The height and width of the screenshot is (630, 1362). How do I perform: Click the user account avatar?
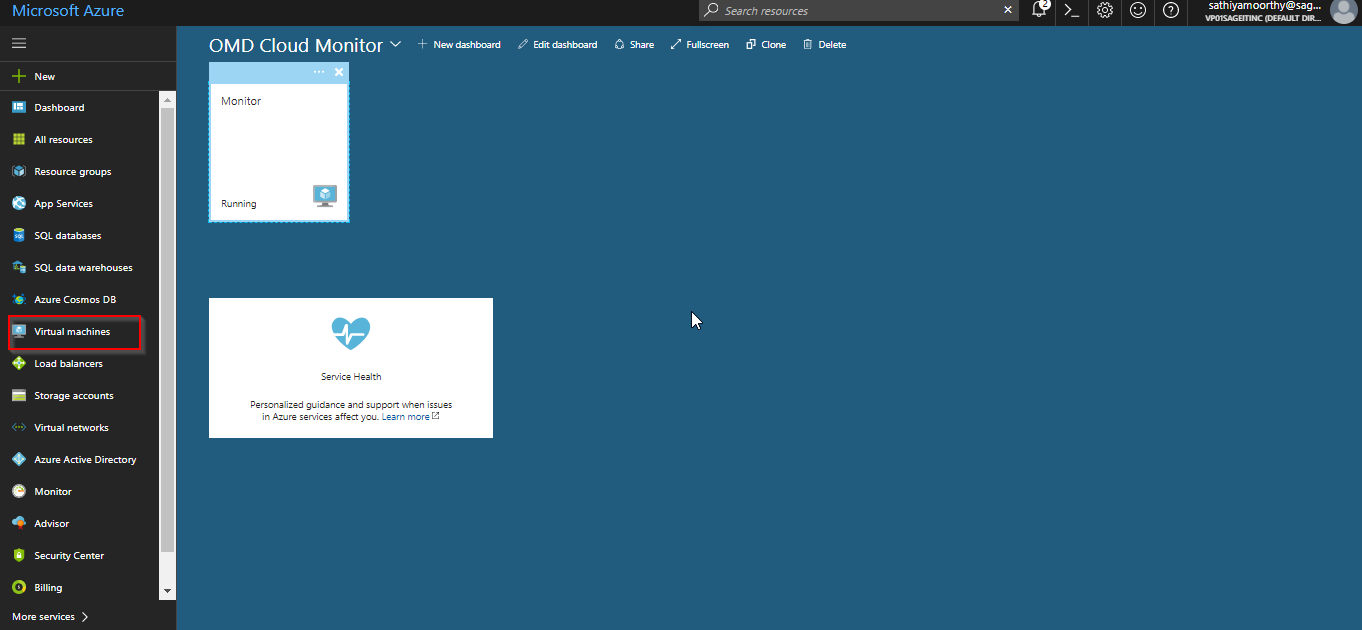click(x=1343, y=11)
